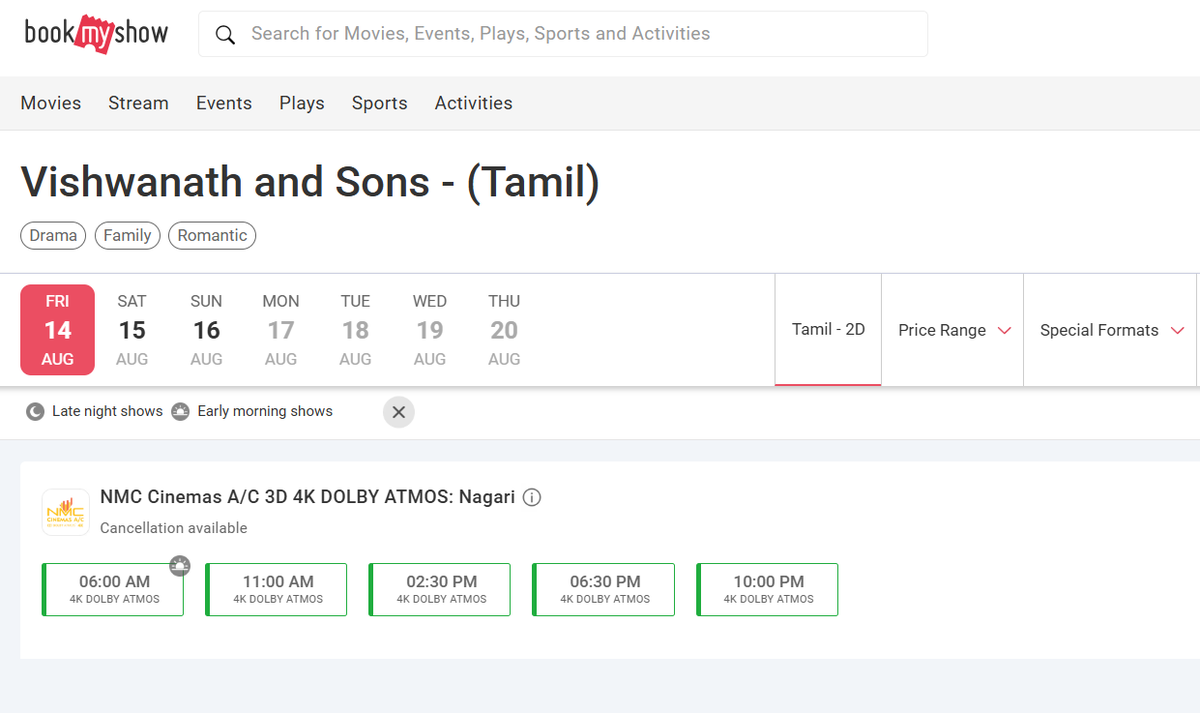
Task: Open the Sports section
Action: (379, 103)
